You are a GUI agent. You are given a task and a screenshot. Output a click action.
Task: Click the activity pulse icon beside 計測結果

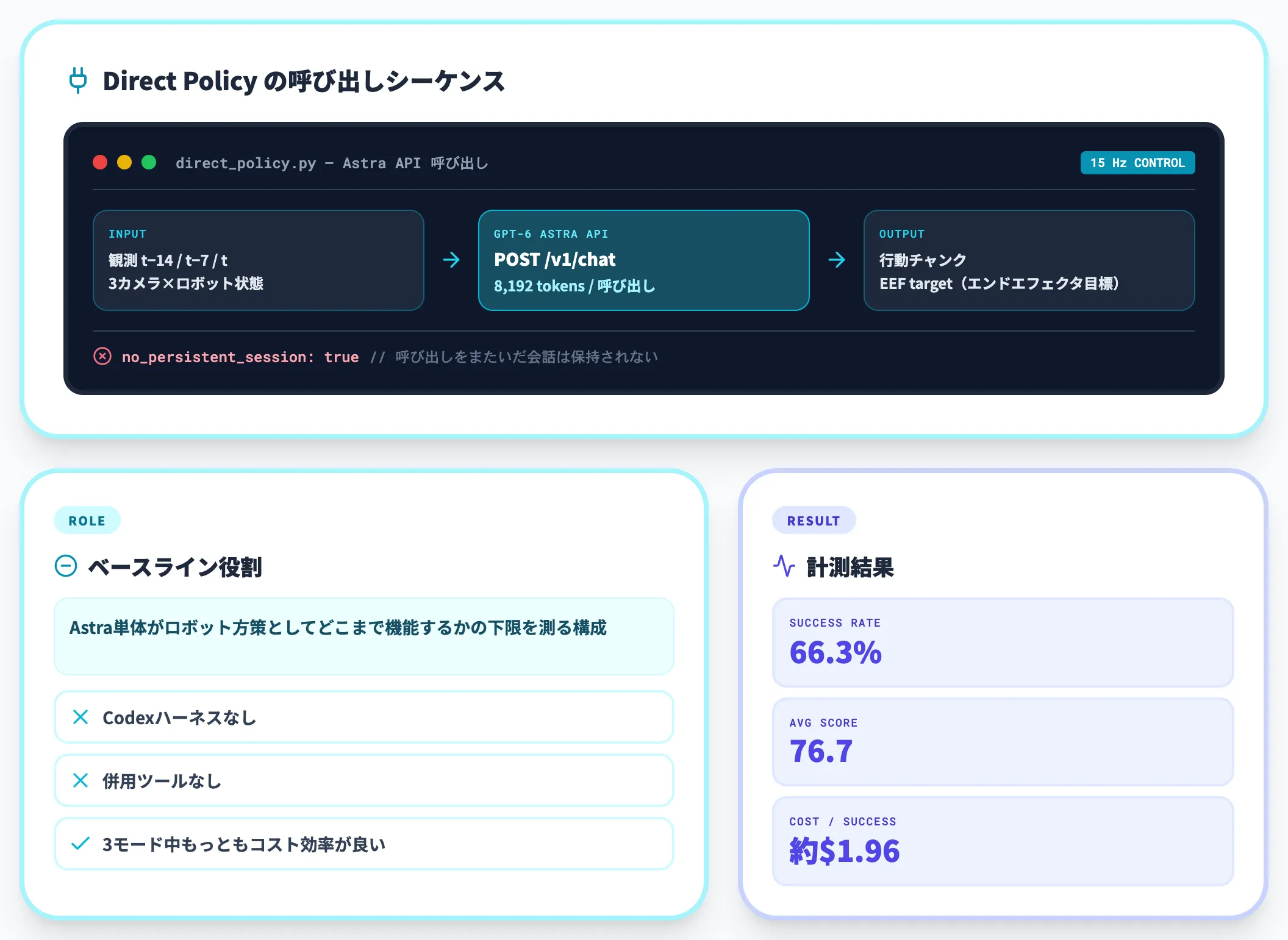tap(784, 566)
